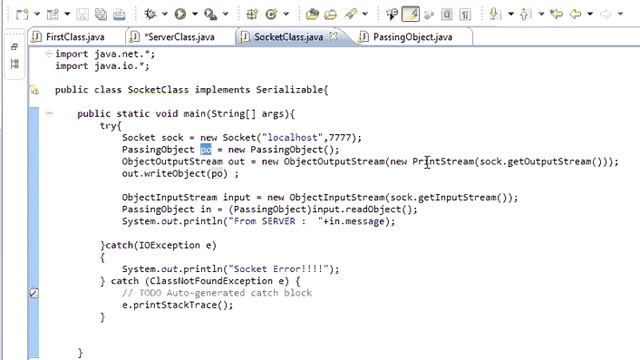Image resolution: width=640 pixels, height=360 pixels.
Task: Open the New wizard dropdown arrow
Action: pos(37,14)
